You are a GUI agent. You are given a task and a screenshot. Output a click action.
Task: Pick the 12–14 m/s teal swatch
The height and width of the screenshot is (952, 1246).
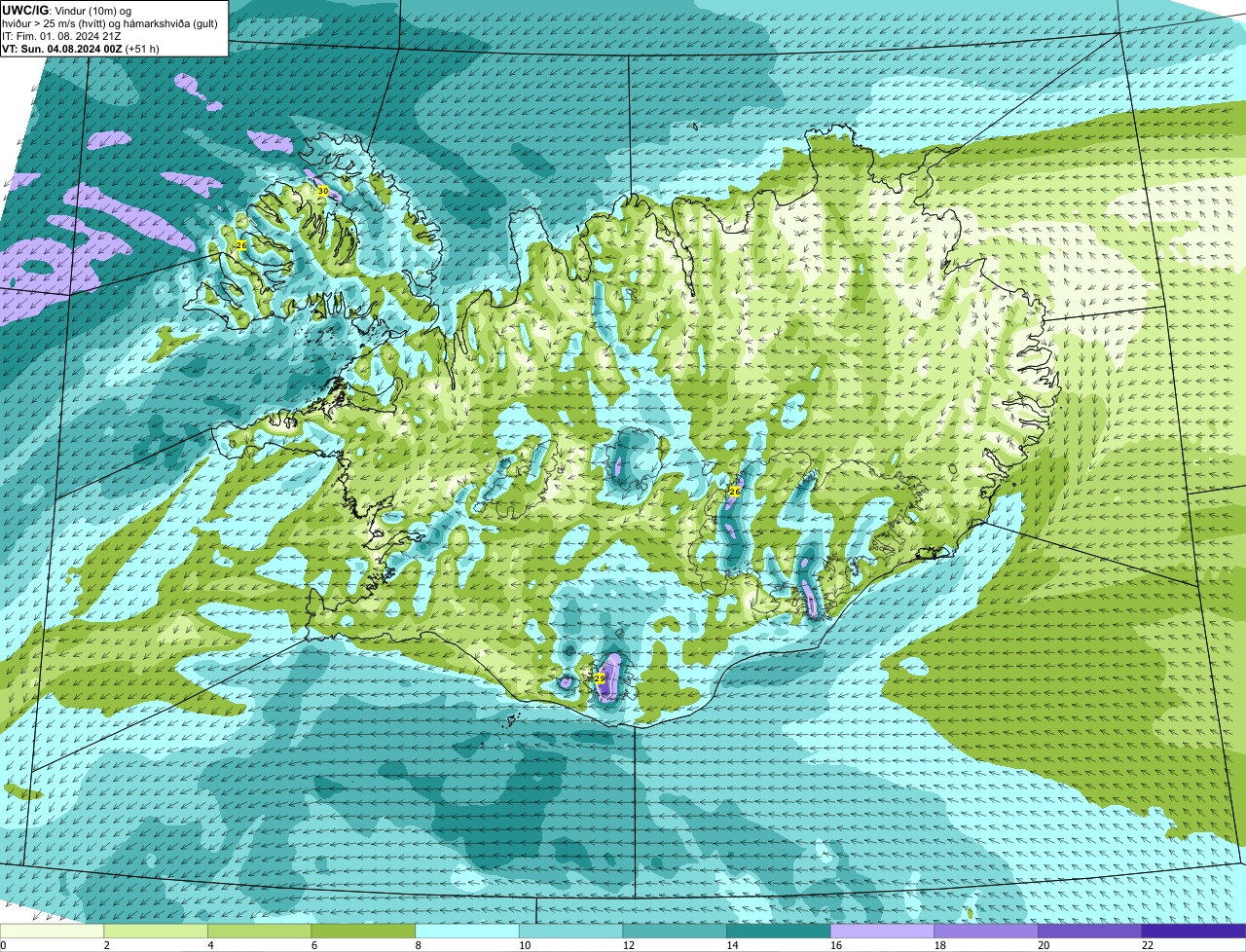click(x=675, y=931)
